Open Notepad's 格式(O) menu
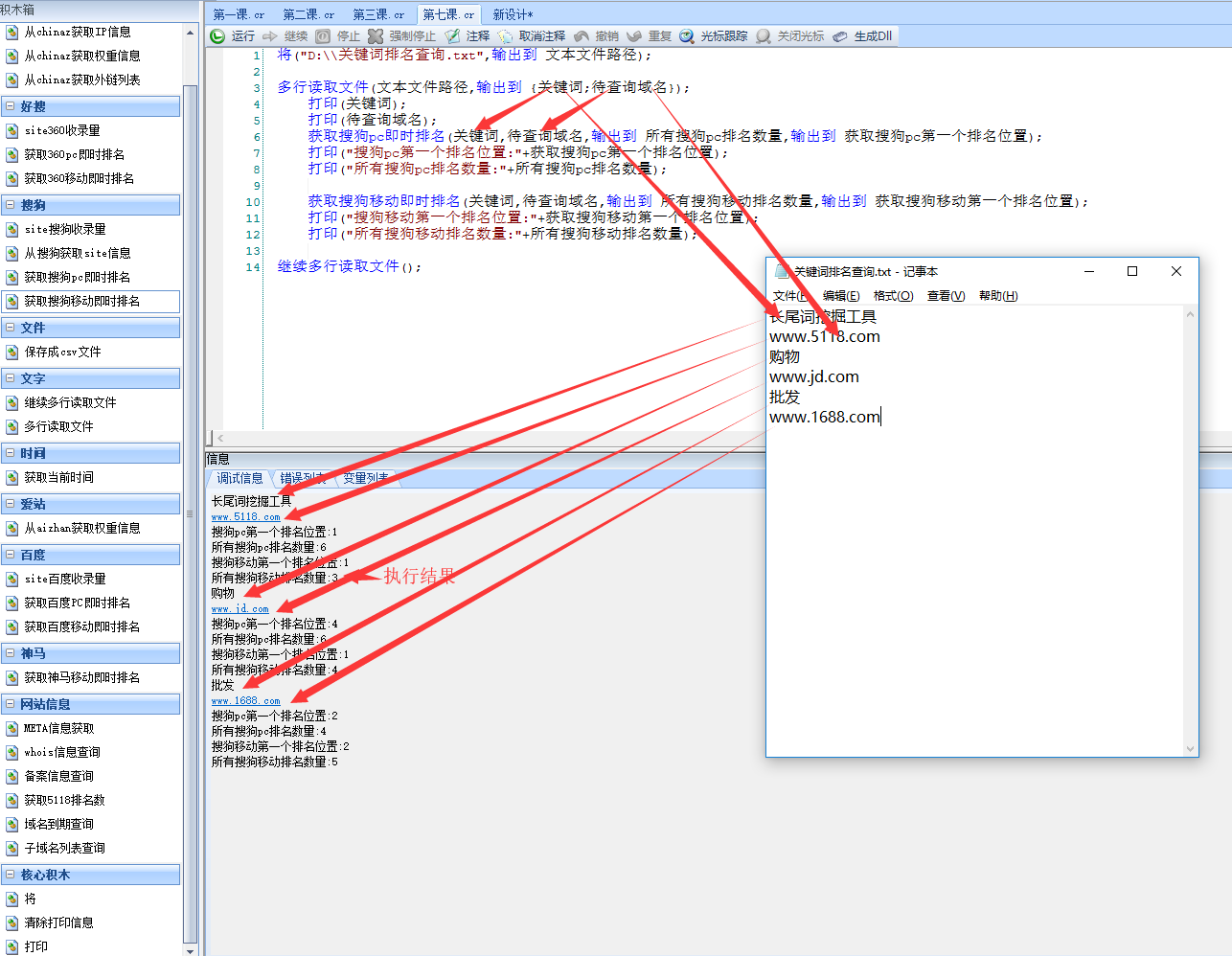Viewport: 1232px width, 956px height. [893, 296]
